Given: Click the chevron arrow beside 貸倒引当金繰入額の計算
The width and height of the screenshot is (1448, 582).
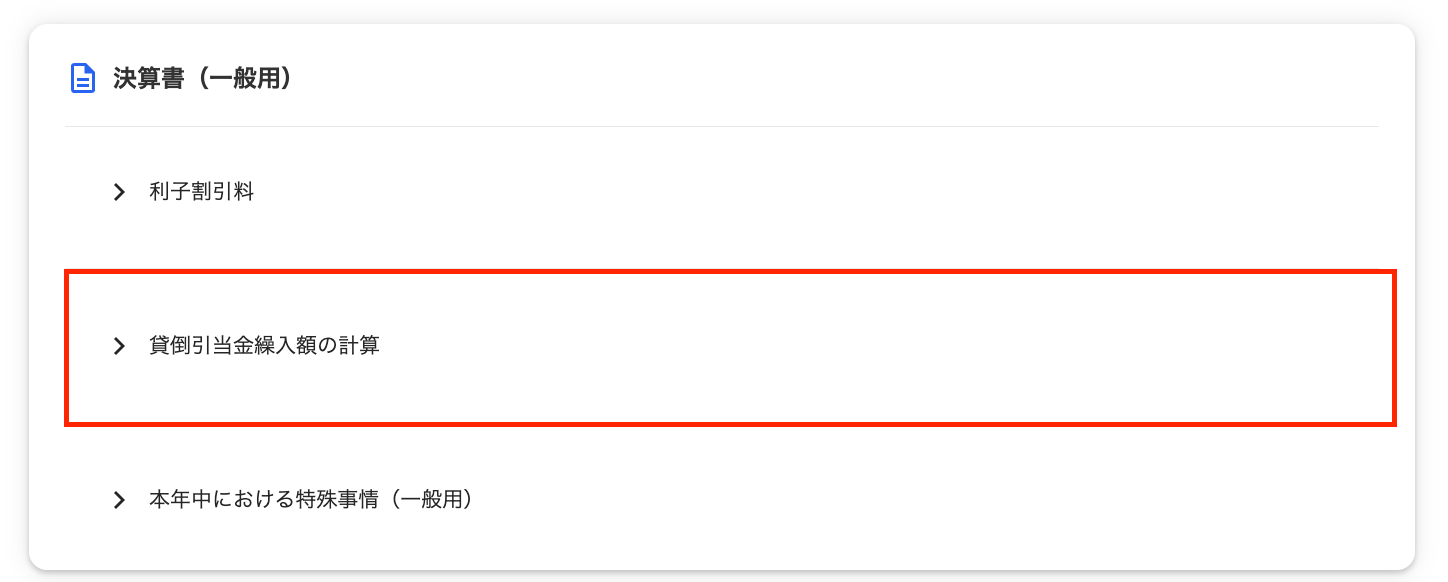Looking at the screenshot, I should [x=120, y=346].
